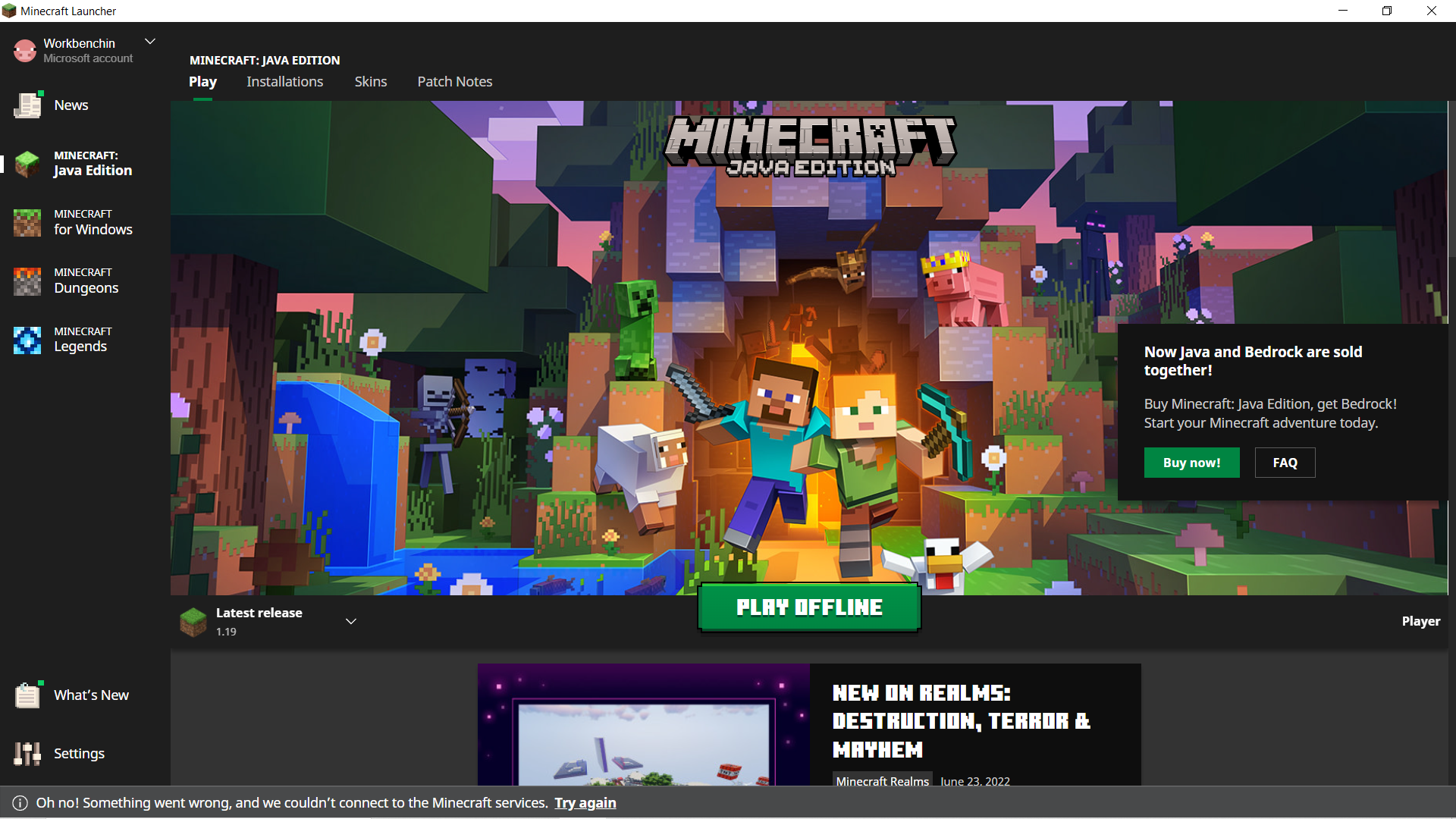Switch to the Installations tab
Screen dimensions: 1456x819
coord(284,82)
